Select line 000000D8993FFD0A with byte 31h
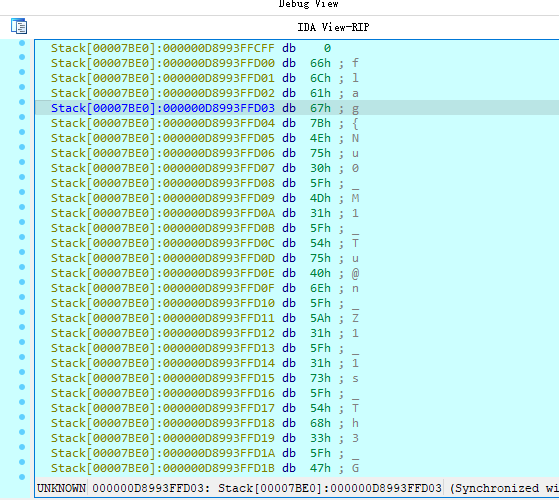The height and width of the screenshot is (500, 559). pyautogui.click(x=205, y=213)
